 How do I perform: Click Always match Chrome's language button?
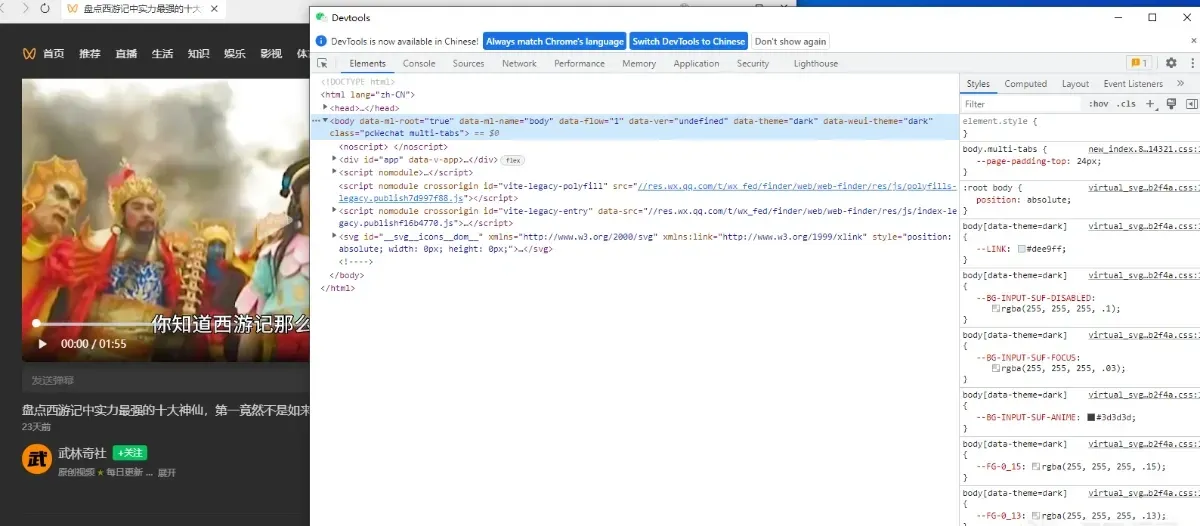[x=555, y=41]
